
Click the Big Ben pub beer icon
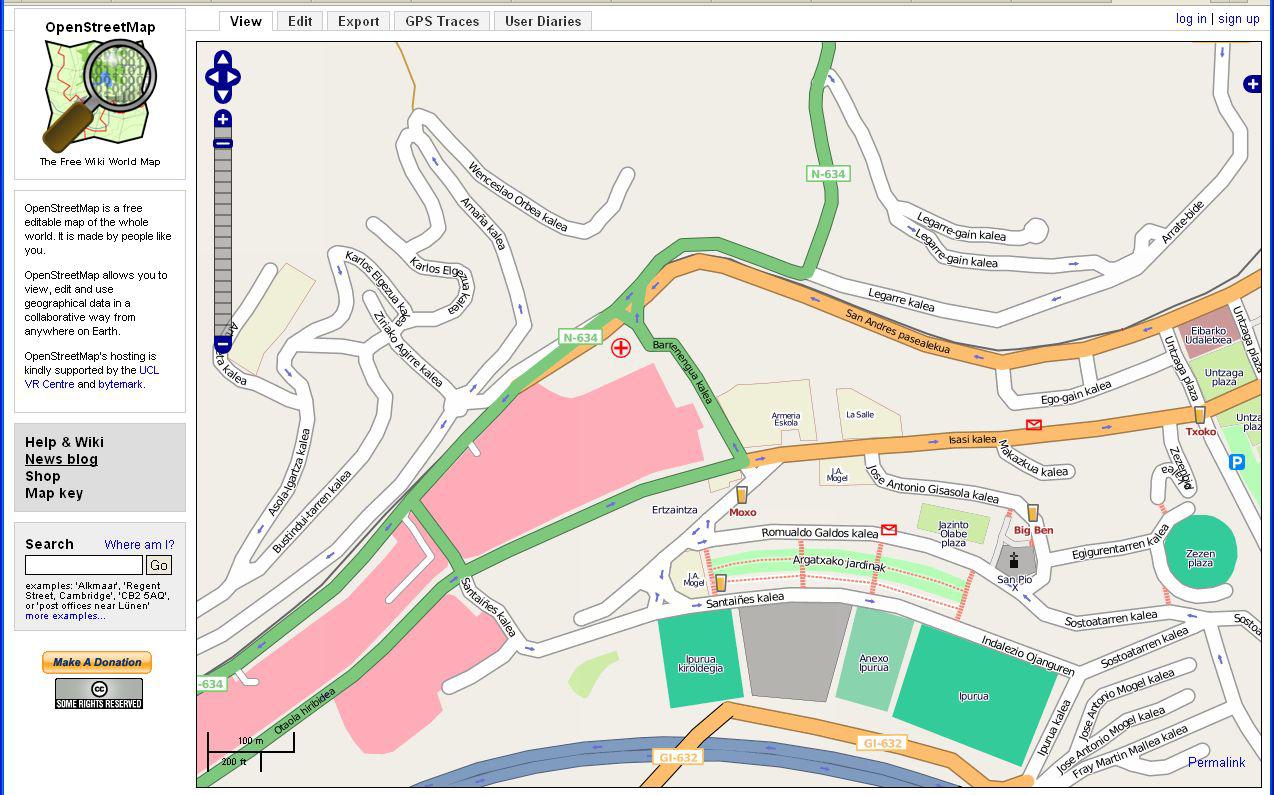tap(1033, 513)
